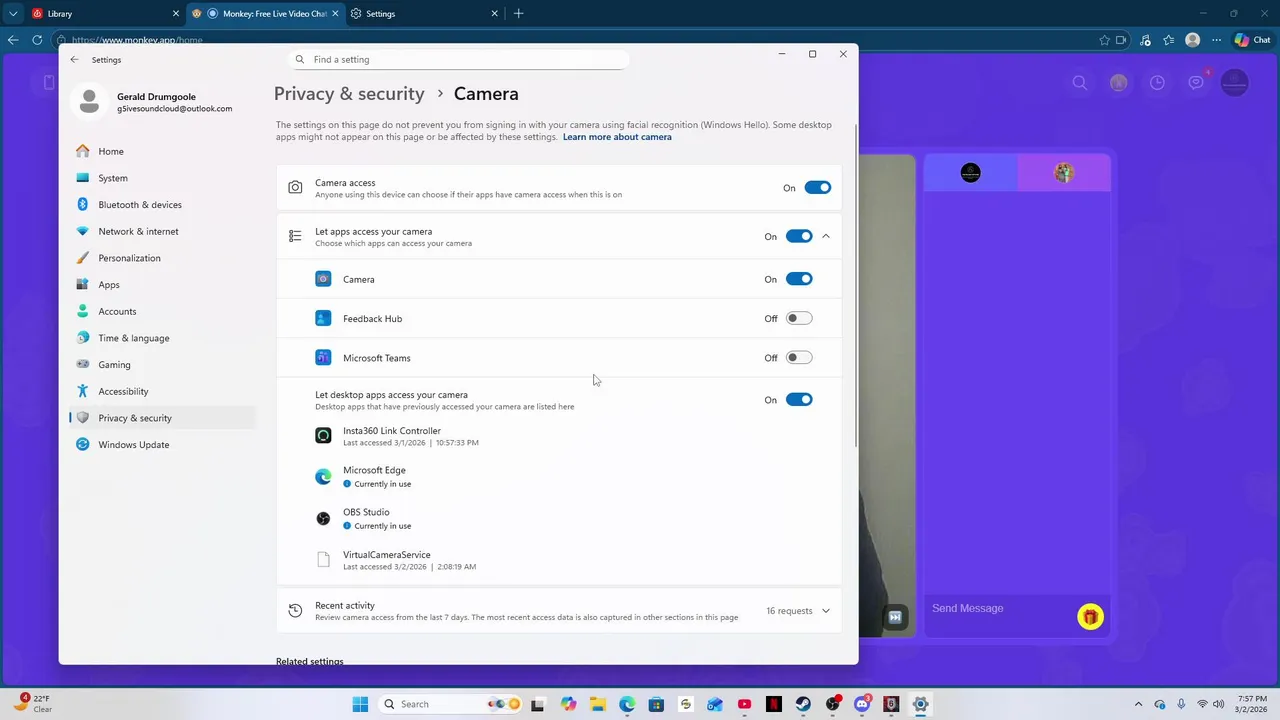Viewport: 1280px width, 720px height.
Task: Reload the Monkey page in Edge
Action: coord(37,40)
